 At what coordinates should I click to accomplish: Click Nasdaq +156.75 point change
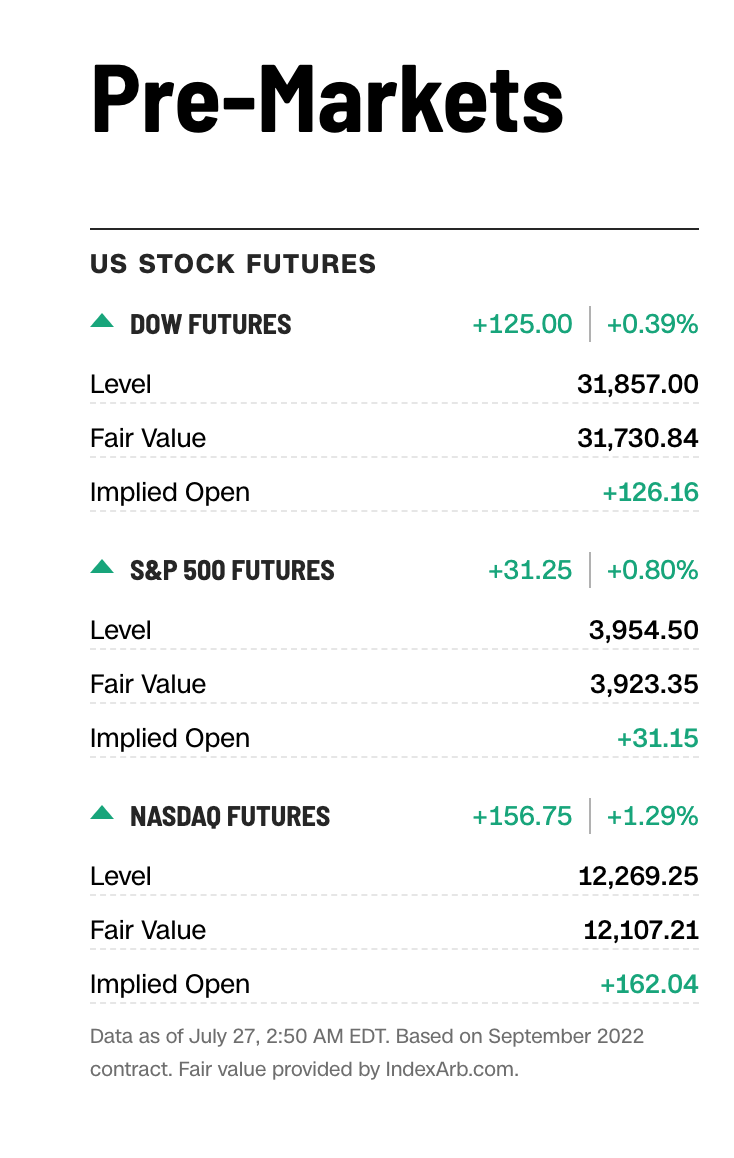[522, 816]
